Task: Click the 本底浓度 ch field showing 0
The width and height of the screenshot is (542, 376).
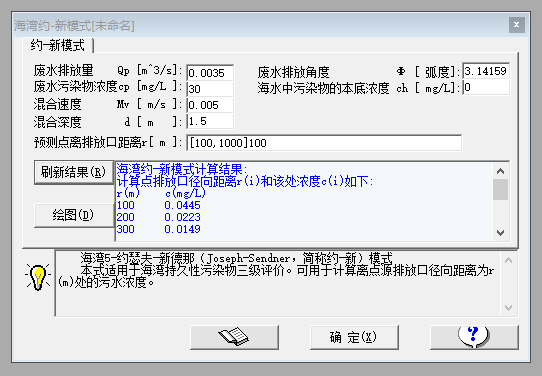Action: (486, 87)
